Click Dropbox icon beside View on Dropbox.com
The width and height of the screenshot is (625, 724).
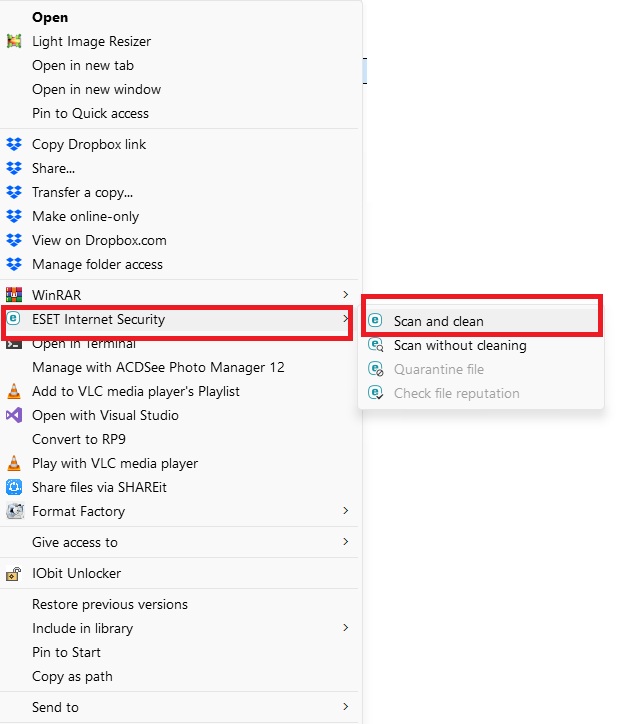coord(14,240)
